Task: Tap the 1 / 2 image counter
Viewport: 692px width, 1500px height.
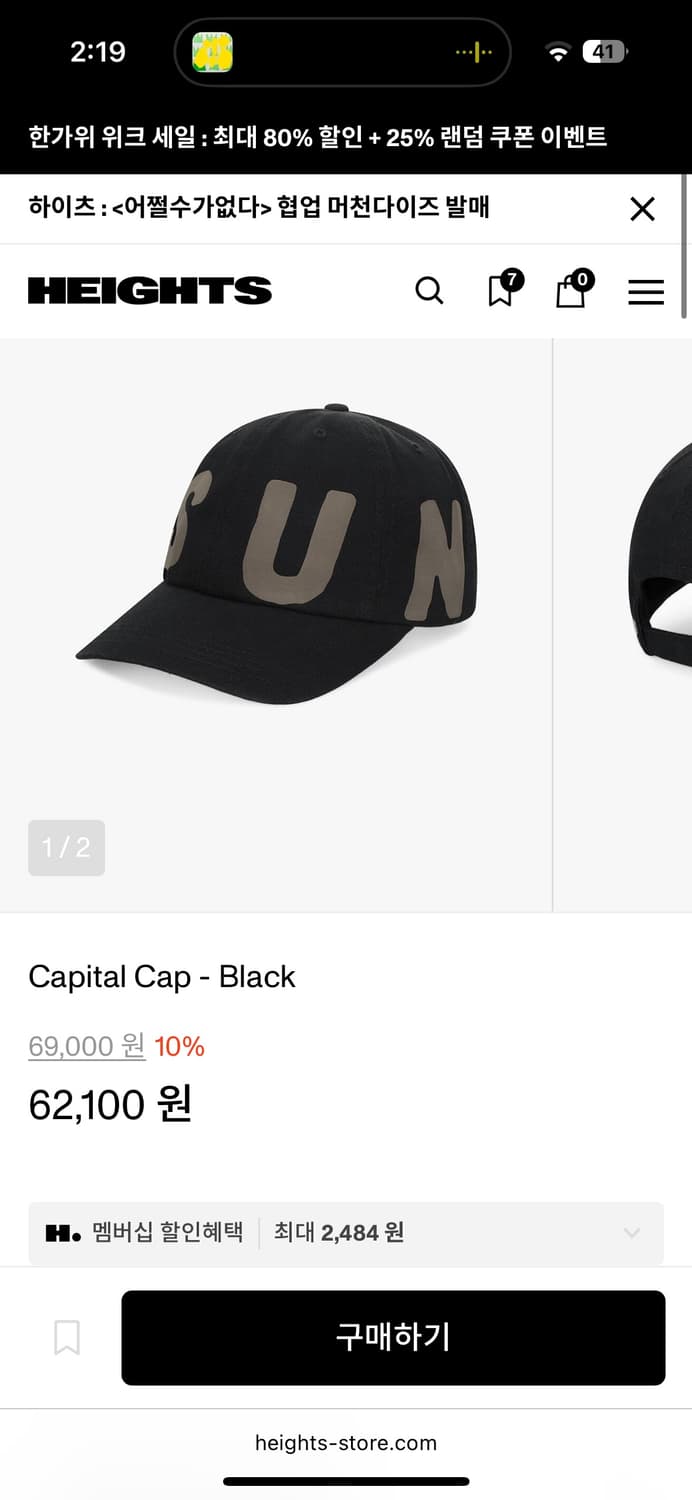Action: [66, 848]
